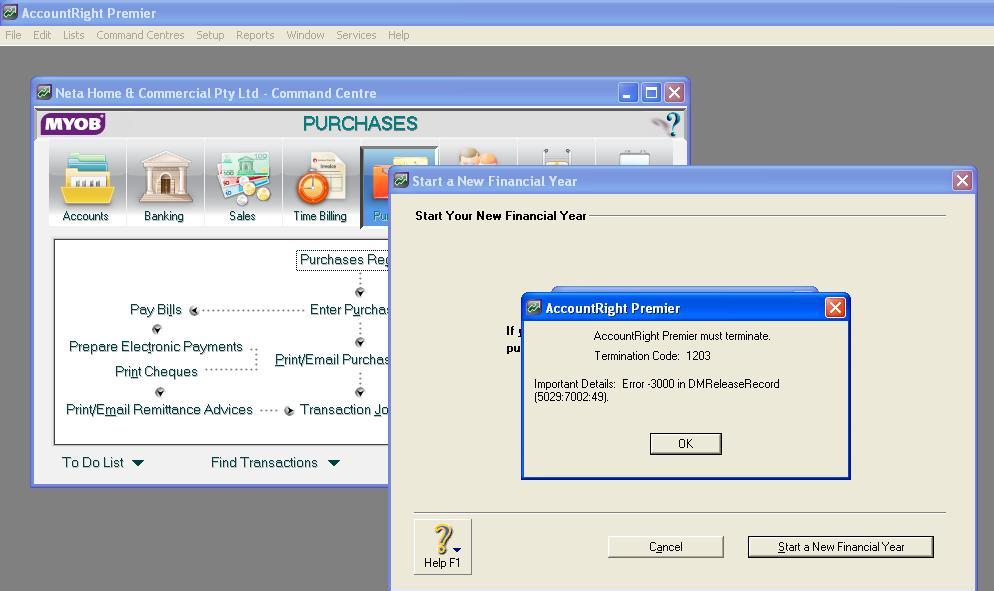
Task: Click the MYOB logo
Action: (72, 125)
